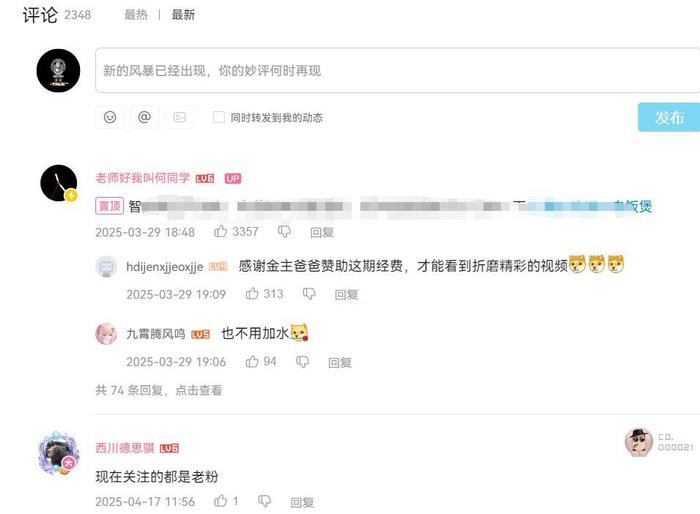Switch to 最热 sort tab
The width and height of the screenshot is (700, 514).
point(136,15)
